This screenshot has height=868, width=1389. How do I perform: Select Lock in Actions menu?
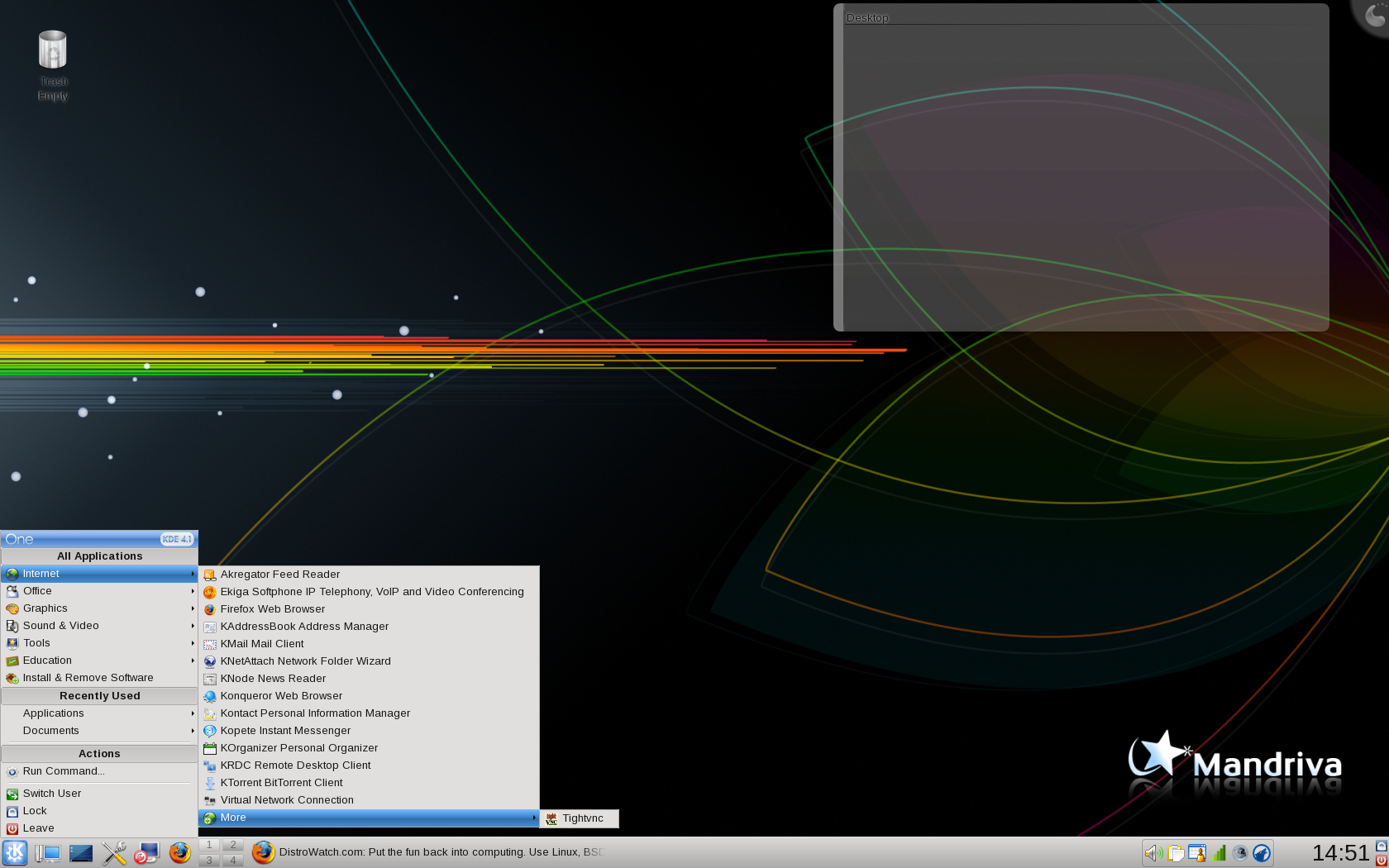(x=99, y=811)
